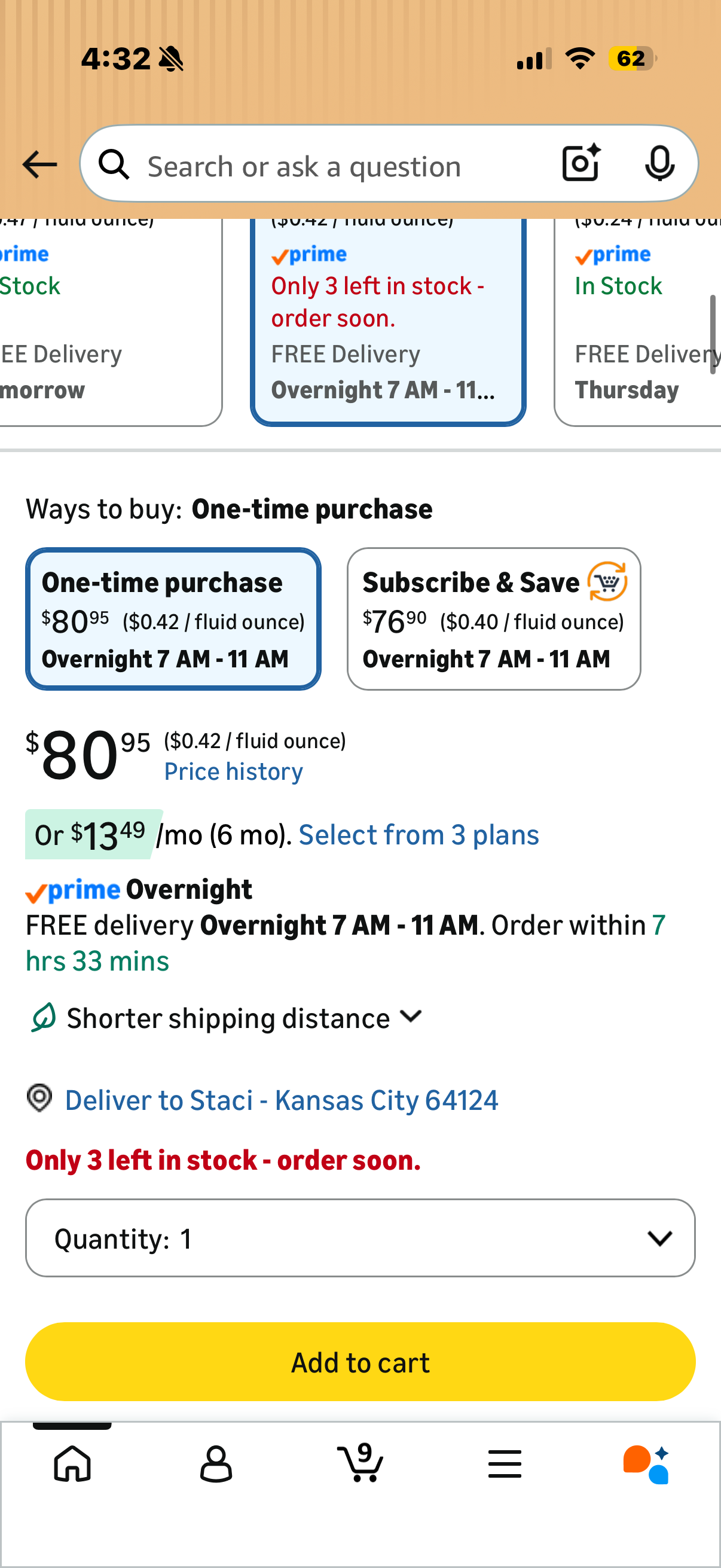The image size is (721, 1568).
Task: Open camera lens search icon
Action: 581,163
